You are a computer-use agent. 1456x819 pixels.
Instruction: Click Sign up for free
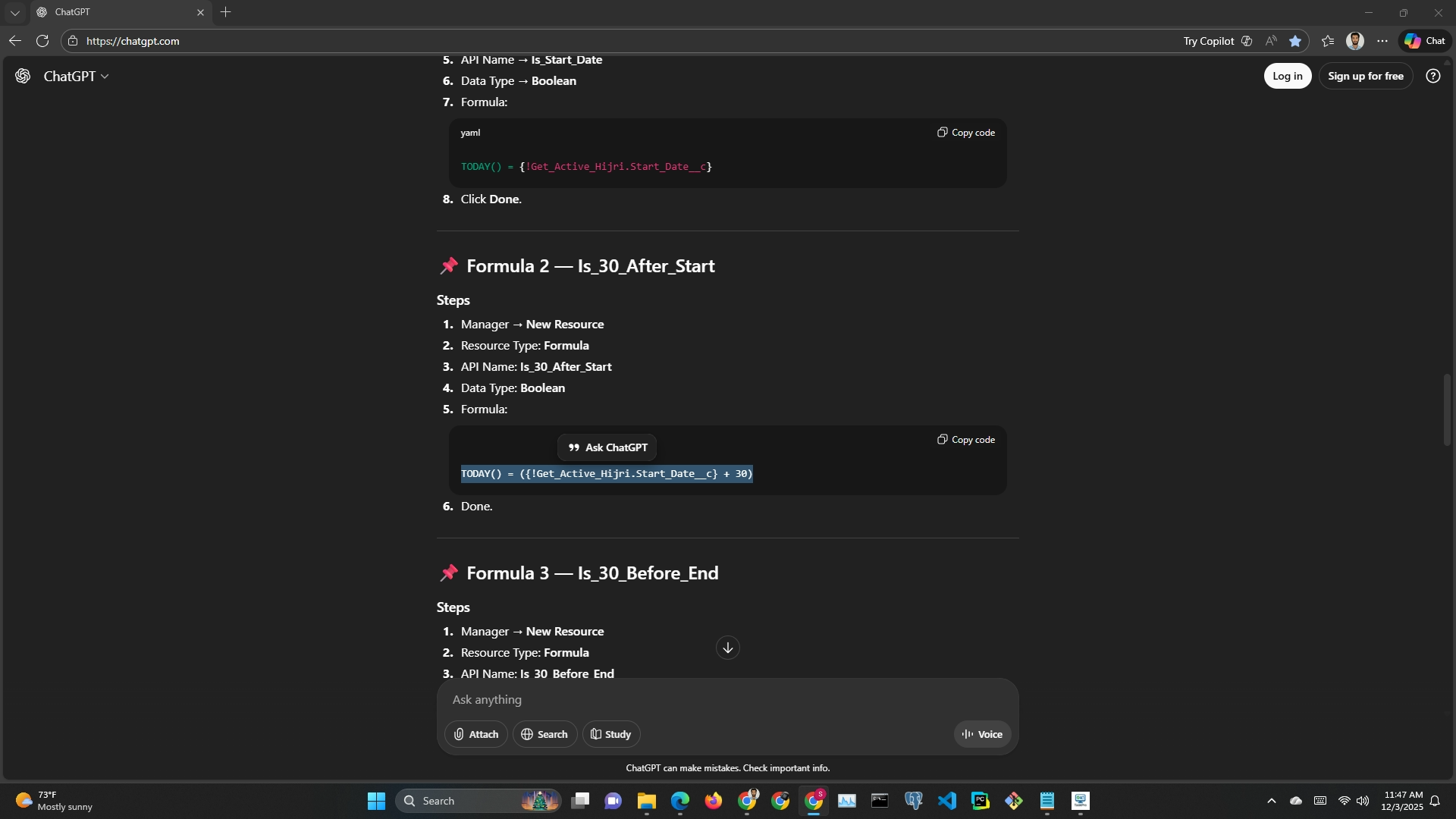point(1365,76)
